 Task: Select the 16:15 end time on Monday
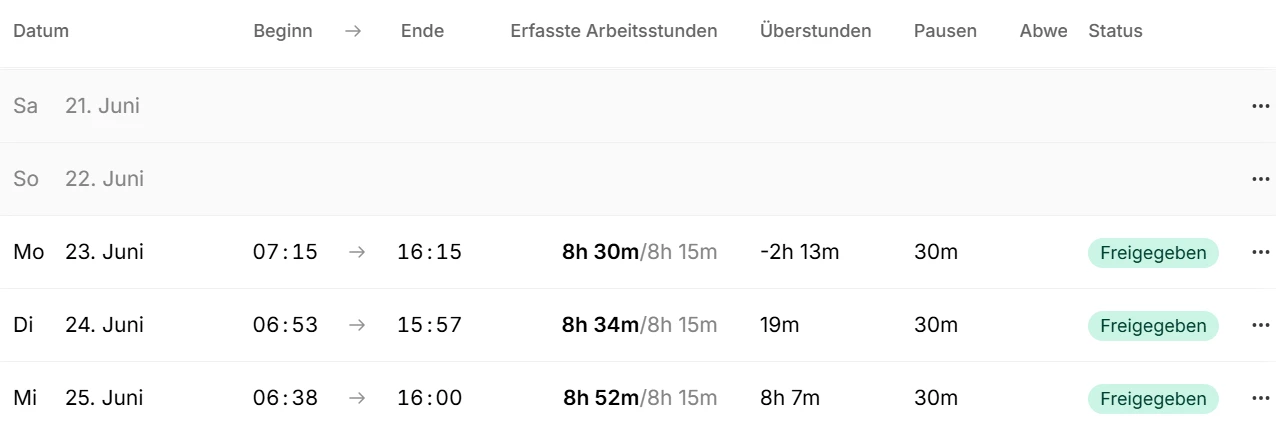430,252
